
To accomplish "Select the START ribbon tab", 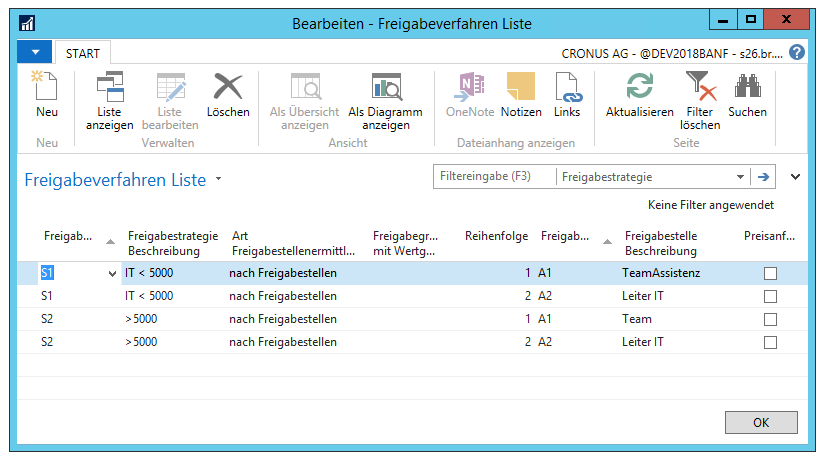I will [x=83, y=53].
